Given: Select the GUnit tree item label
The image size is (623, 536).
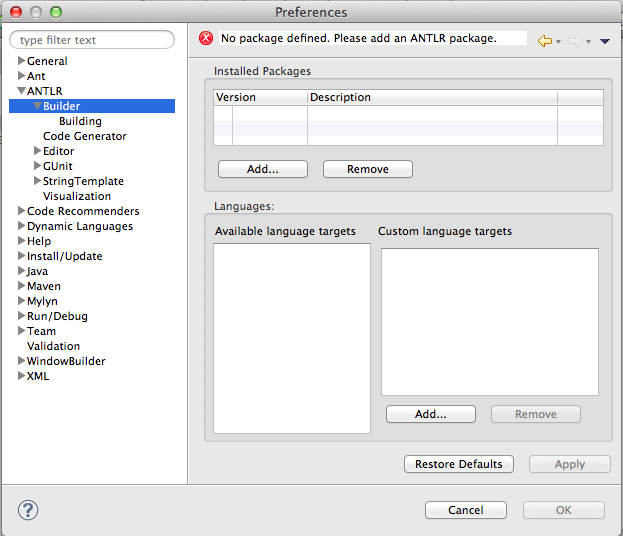Looking at the screenshot, I should [x=58, y=166].
